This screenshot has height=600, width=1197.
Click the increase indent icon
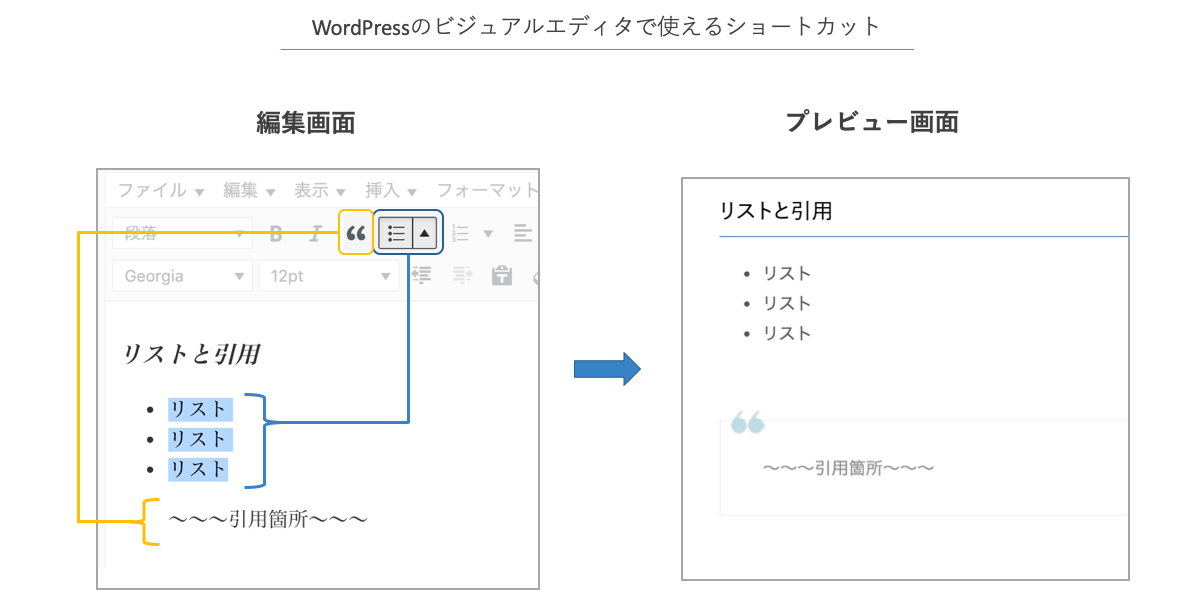(x=463, y=275)
